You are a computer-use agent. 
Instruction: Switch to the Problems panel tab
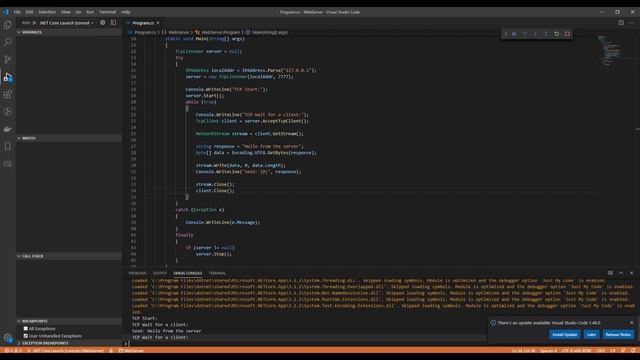(137, 273)
